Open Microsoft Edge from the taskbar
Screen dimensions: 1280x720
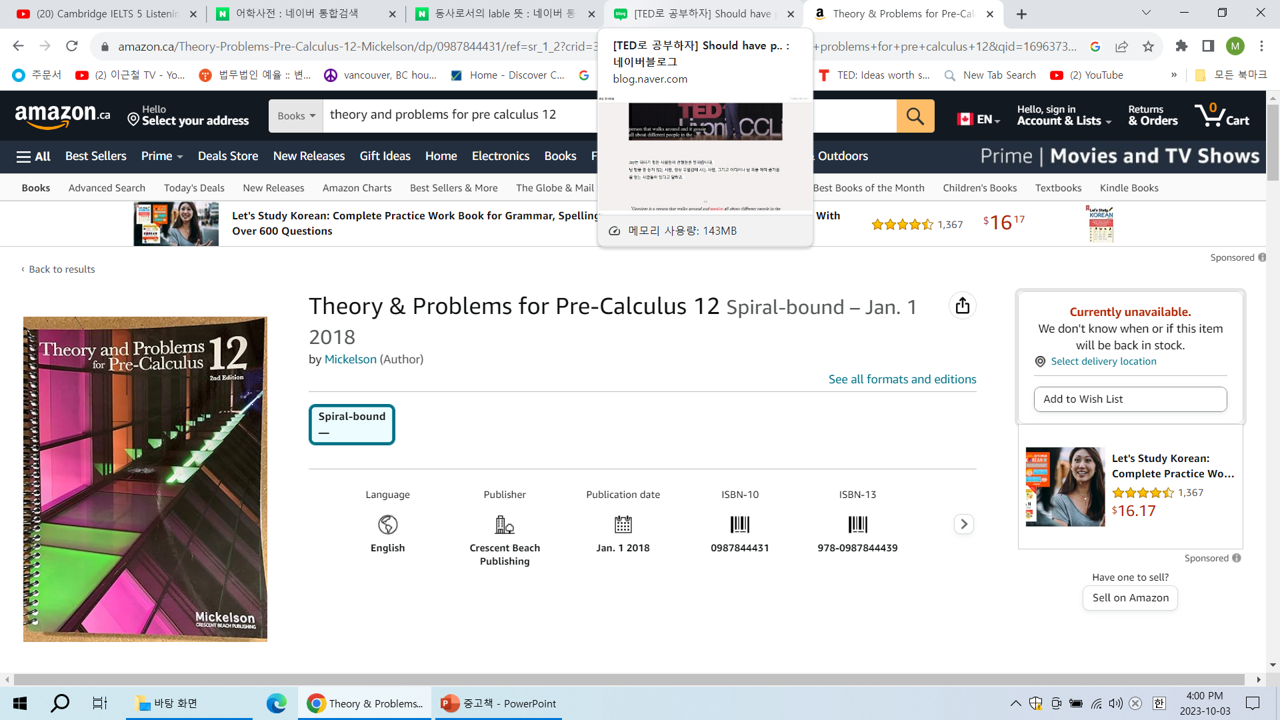pos(276,703)
